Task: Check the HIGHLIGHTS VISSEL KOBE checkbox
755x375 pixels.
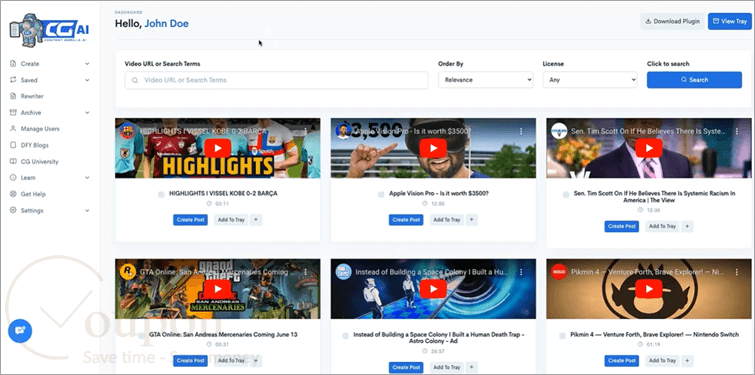Action: pos(161,194)
